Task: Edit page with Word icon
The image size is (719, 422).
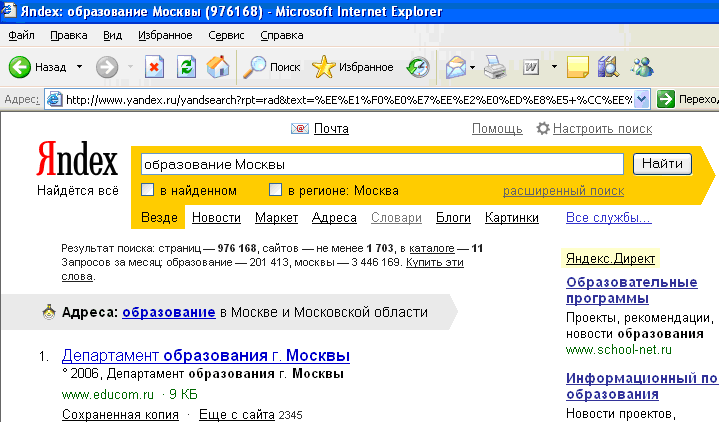Action: pos(531,67)
